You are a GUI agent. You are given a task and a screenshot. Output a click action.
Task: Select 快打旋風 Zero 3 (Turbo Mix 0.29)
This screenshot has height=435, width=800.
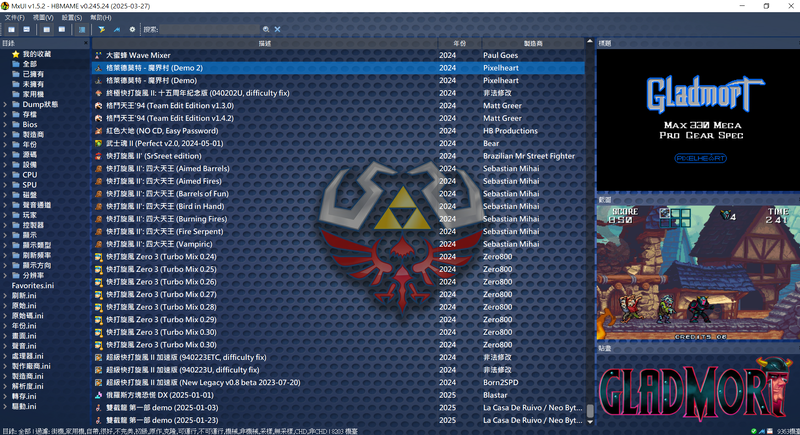[x=338, y=320]
